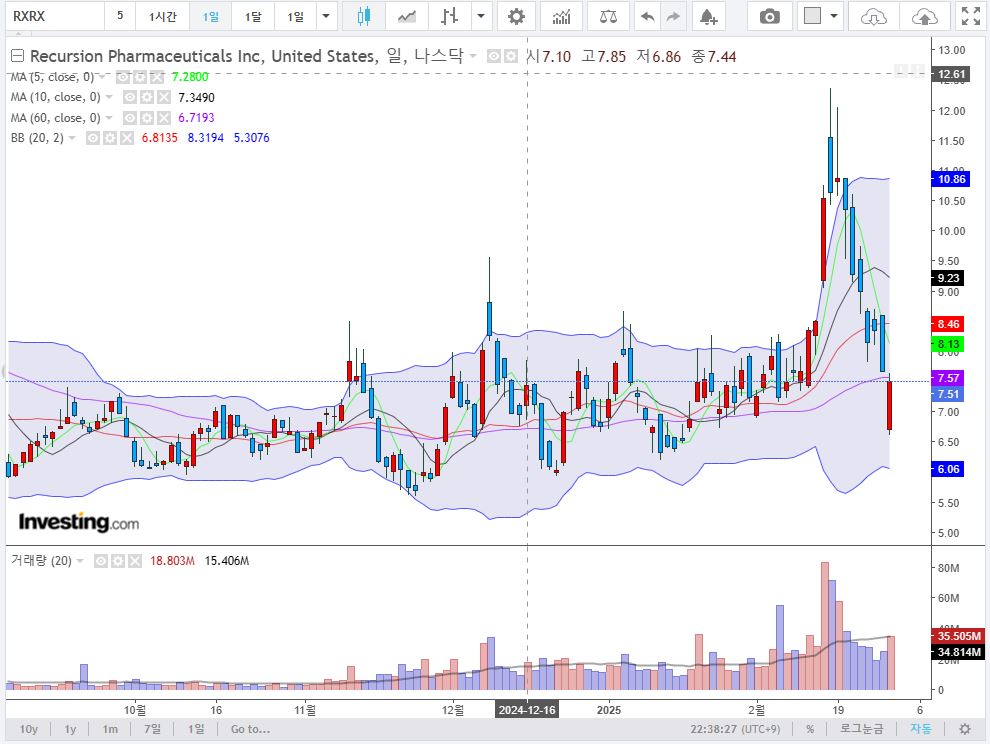Screen dimensions: 990x744
Task: Expand the chart style dropdown arrow
Action: coord(481,16)
